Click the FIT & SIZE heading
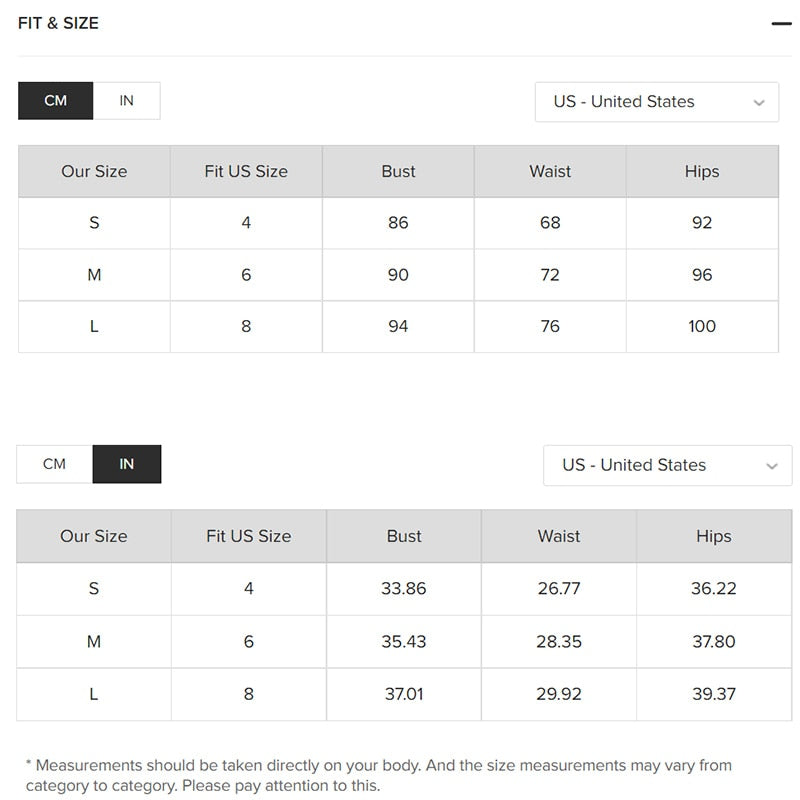Screen dimensions: 800x800 pyautogui.click(x=58, y=23)
